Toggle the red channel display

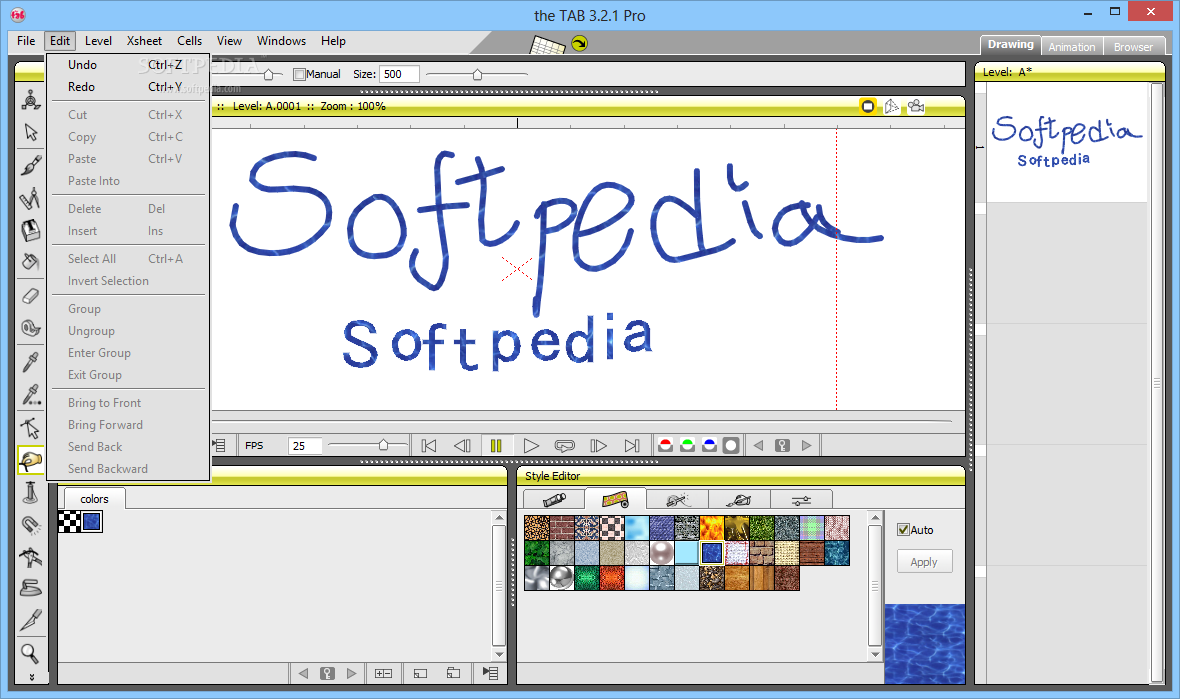coord(665,445)
